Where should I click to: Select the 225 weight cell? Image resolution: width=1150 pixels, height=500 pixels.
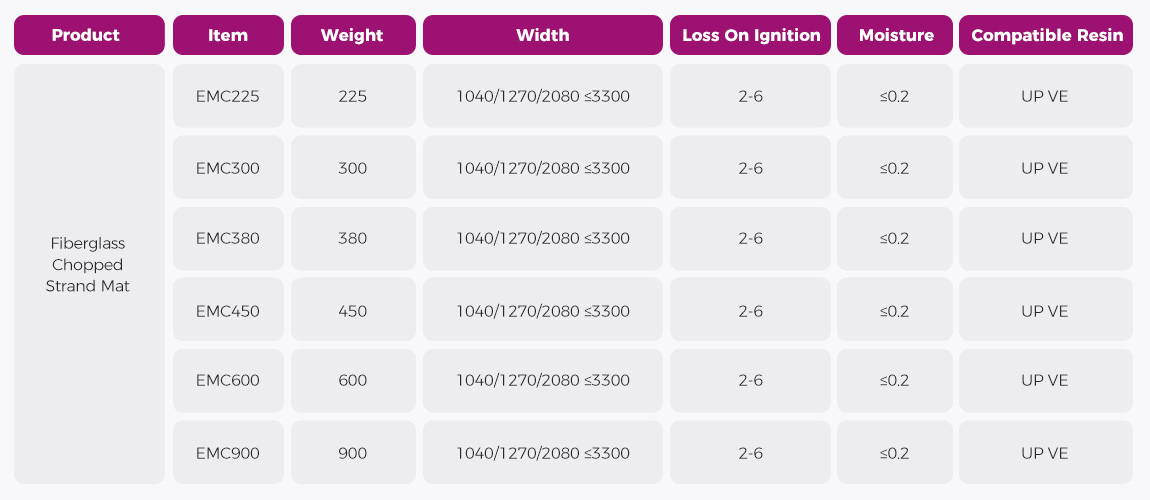tap(352, 97)
